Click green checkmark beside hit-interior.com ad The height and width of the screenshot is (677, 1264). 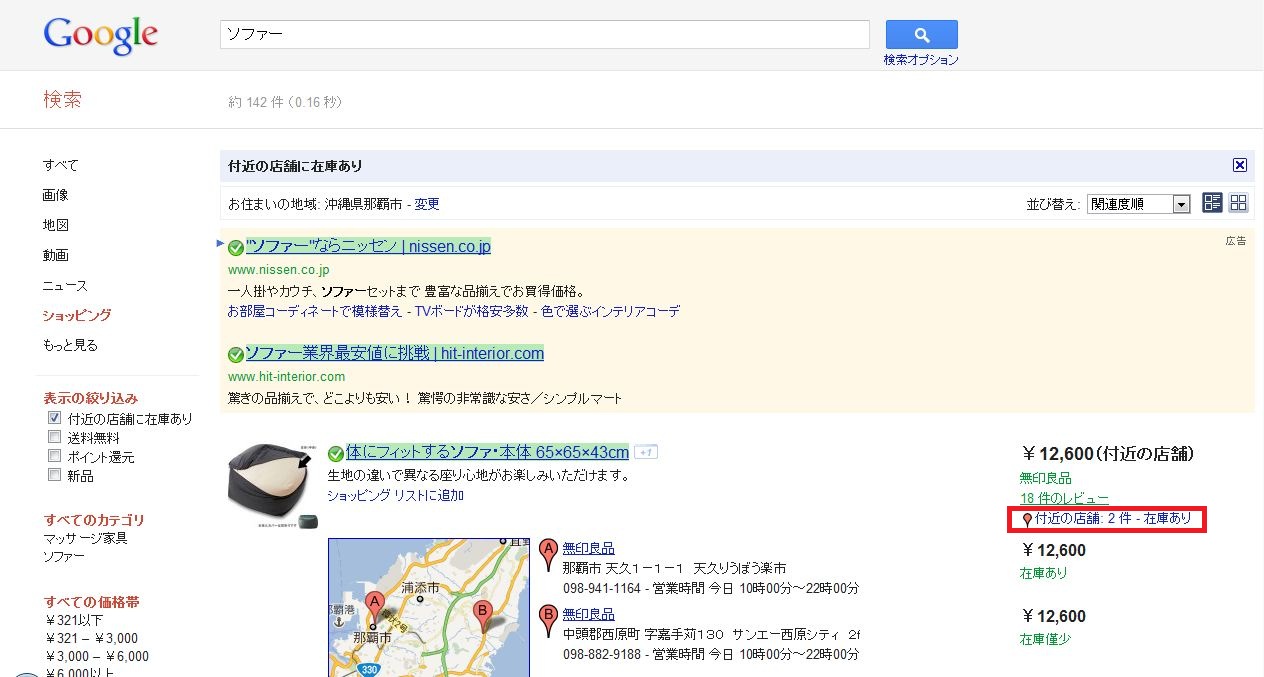coord(236,355)
